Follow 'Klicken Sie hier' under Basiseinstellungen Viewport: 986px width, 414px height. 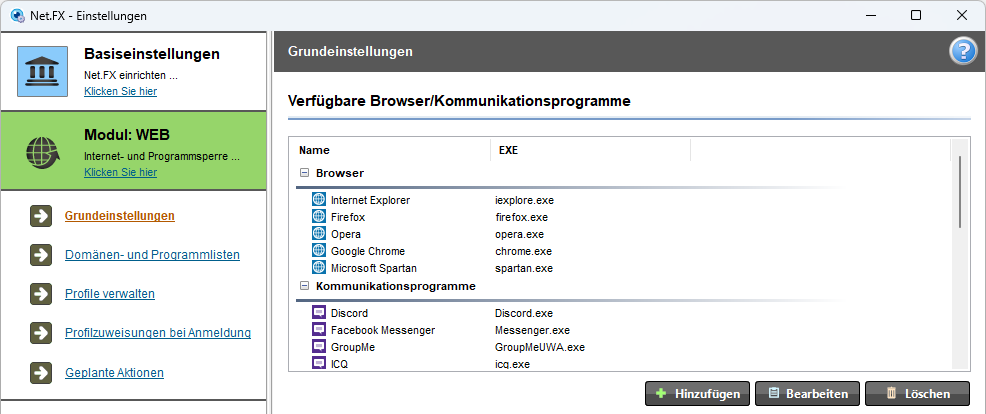120,91
